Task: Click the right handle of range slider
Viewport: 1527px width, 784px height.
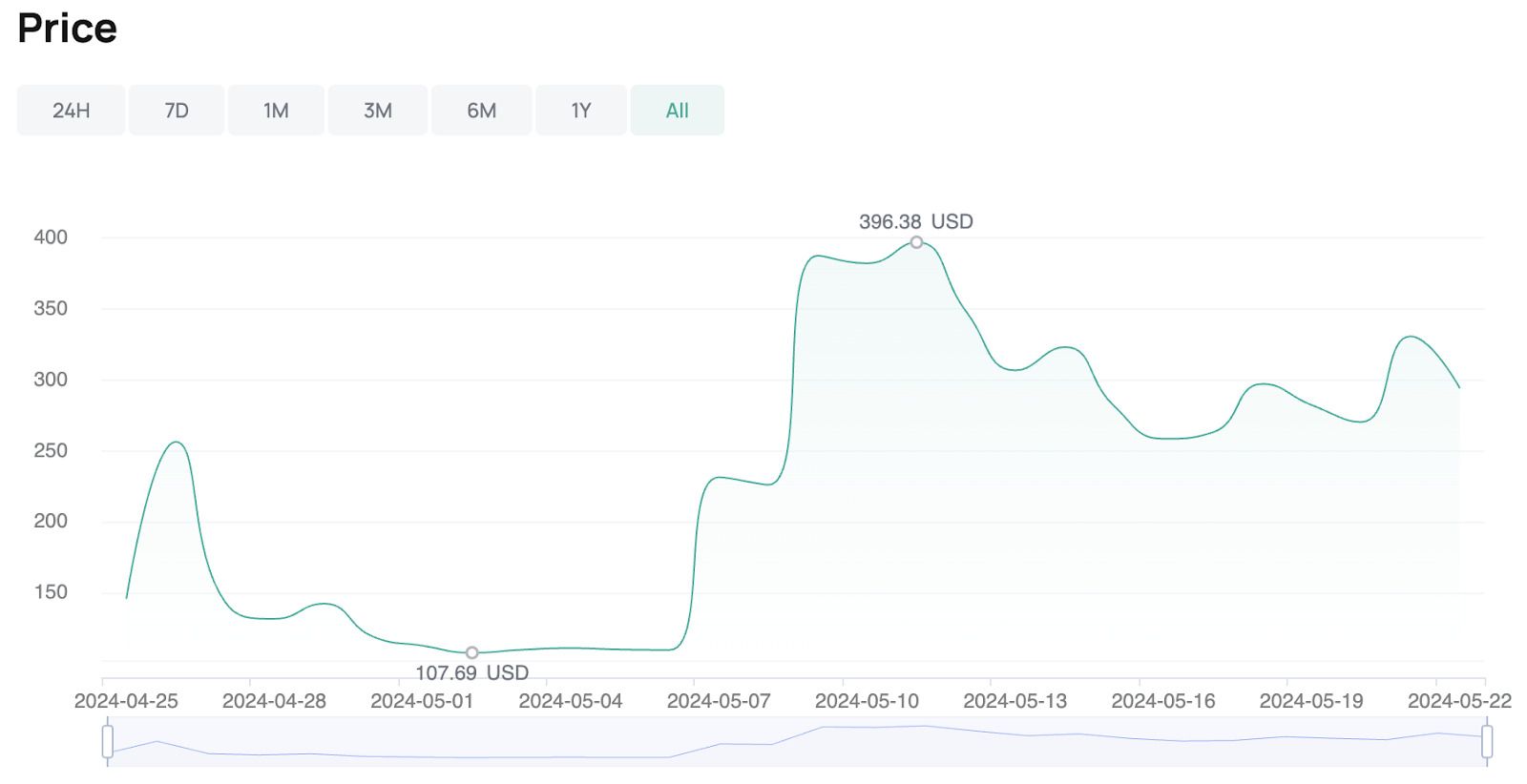Action: click(1486, 741)
